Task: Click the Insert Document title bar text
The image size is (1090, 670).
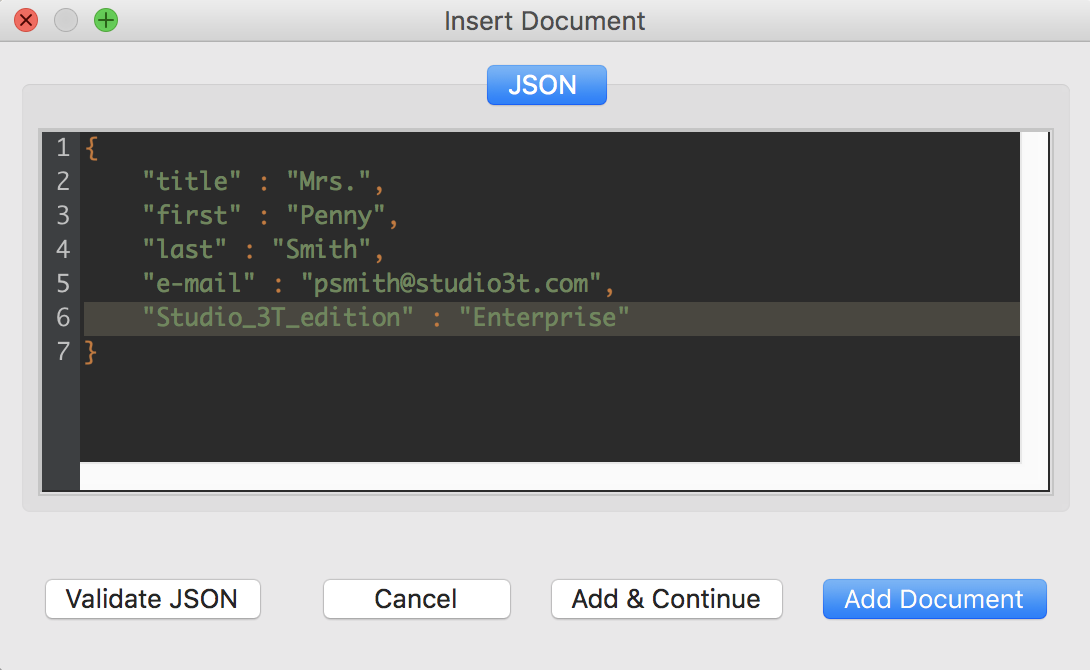Action: click(545, 20)
